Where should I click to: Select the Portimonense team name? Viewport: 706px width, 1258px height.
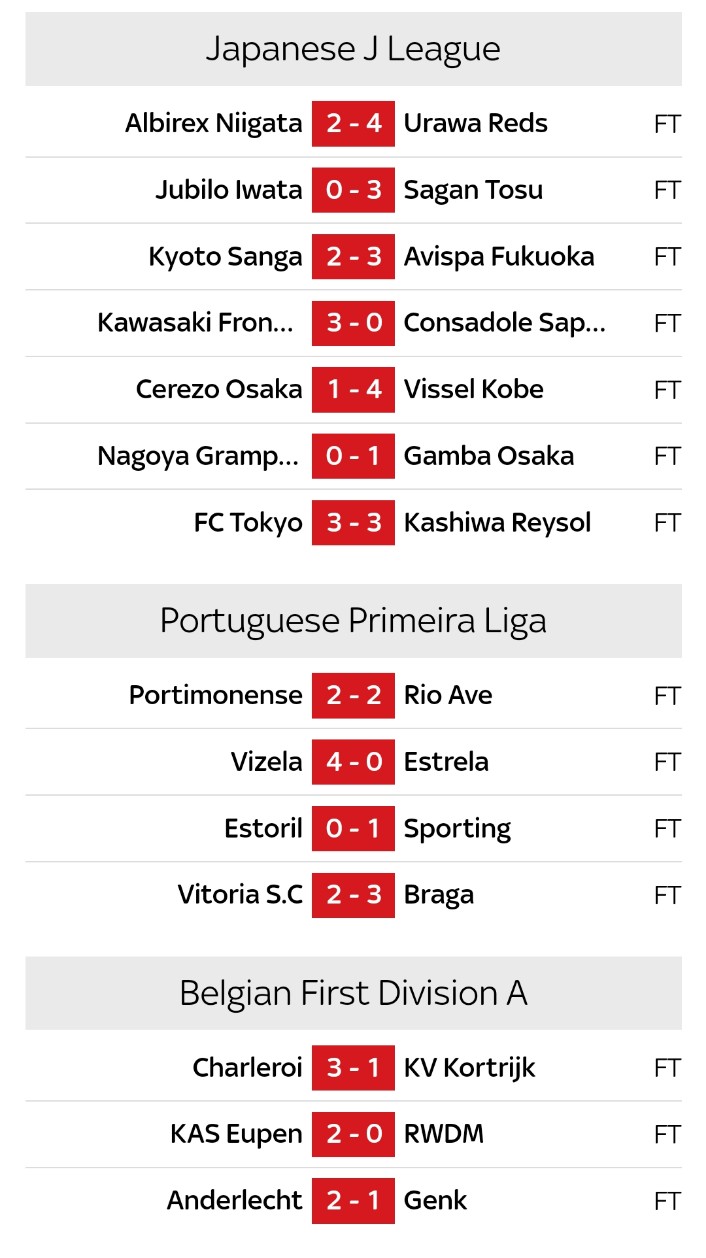click(215, 695)
